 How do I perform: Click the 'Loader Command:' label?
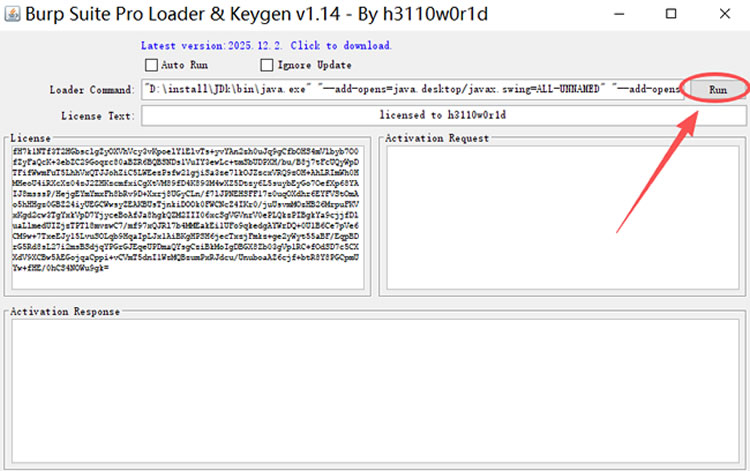point(91,90)
